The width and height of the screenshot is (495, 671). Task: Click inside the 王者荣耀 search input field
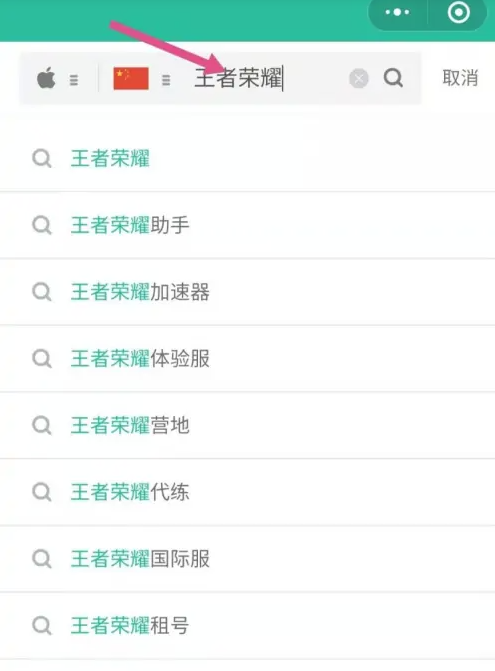pyautogui.click(x=270, y=79)
